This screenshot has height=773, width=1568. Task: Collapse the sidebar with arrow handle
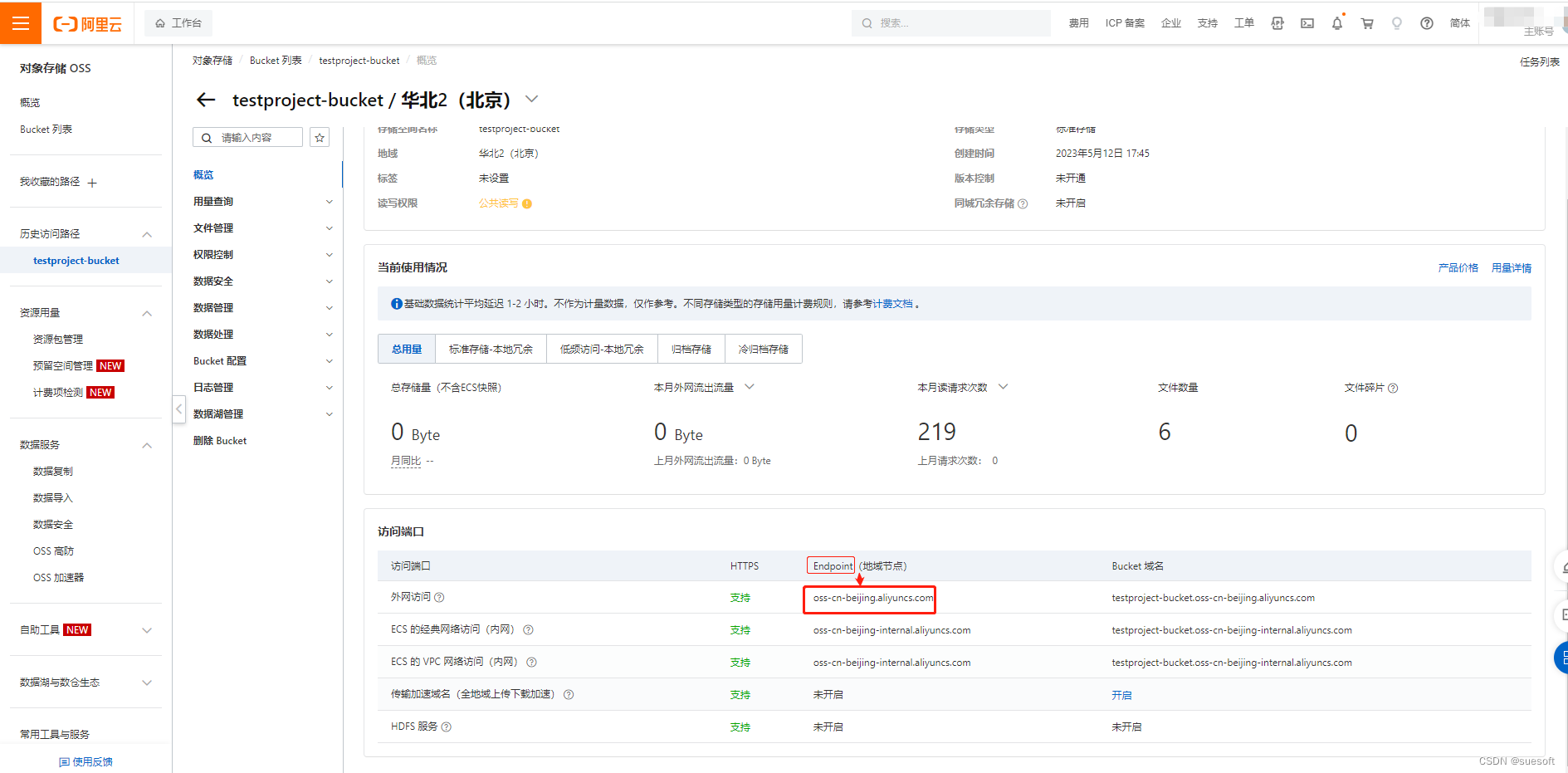click(179, 409)
